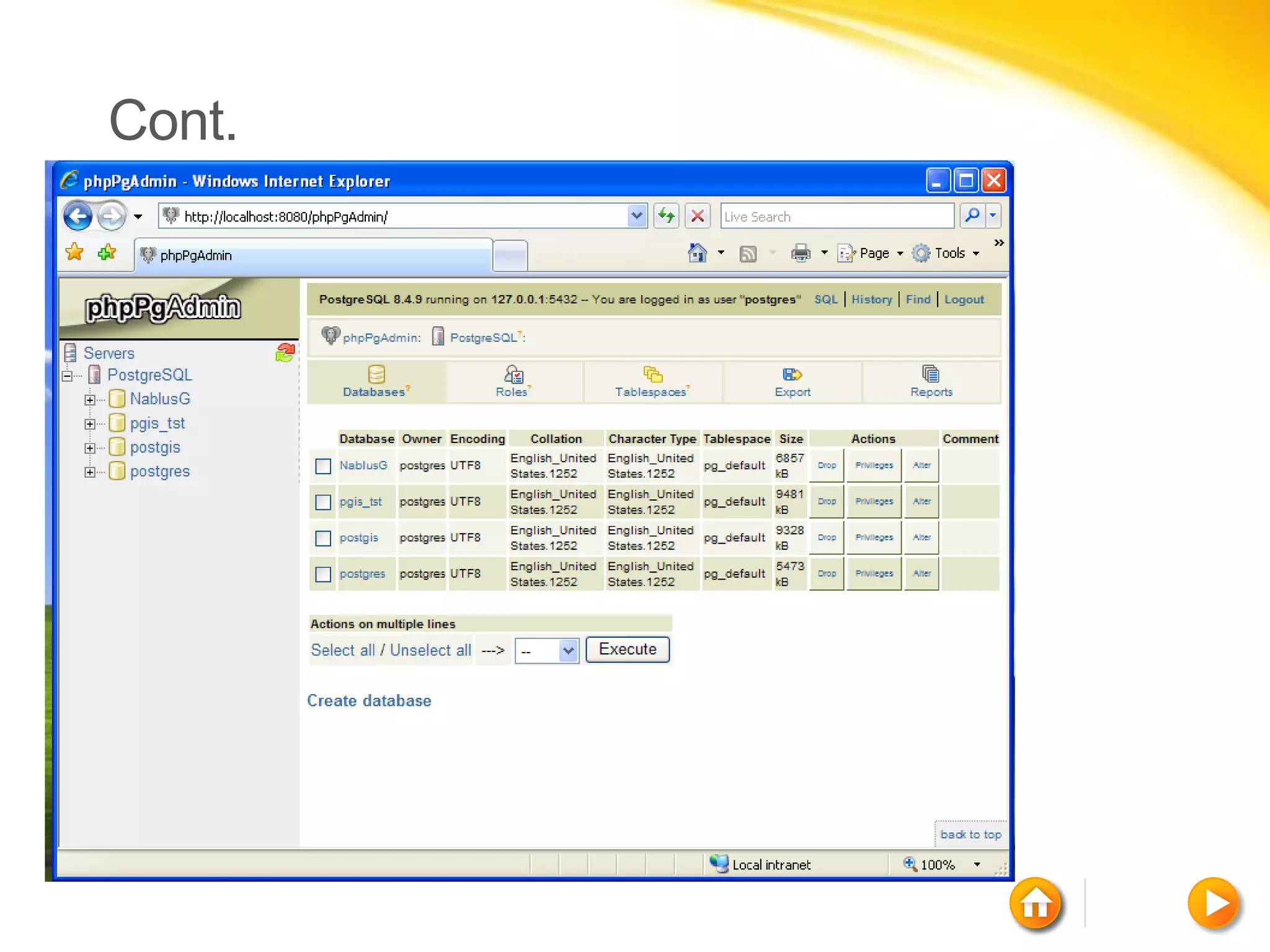Select the phpPgAdmin browser tab
Screen dimensions: 1270x952
coord(314,255)
